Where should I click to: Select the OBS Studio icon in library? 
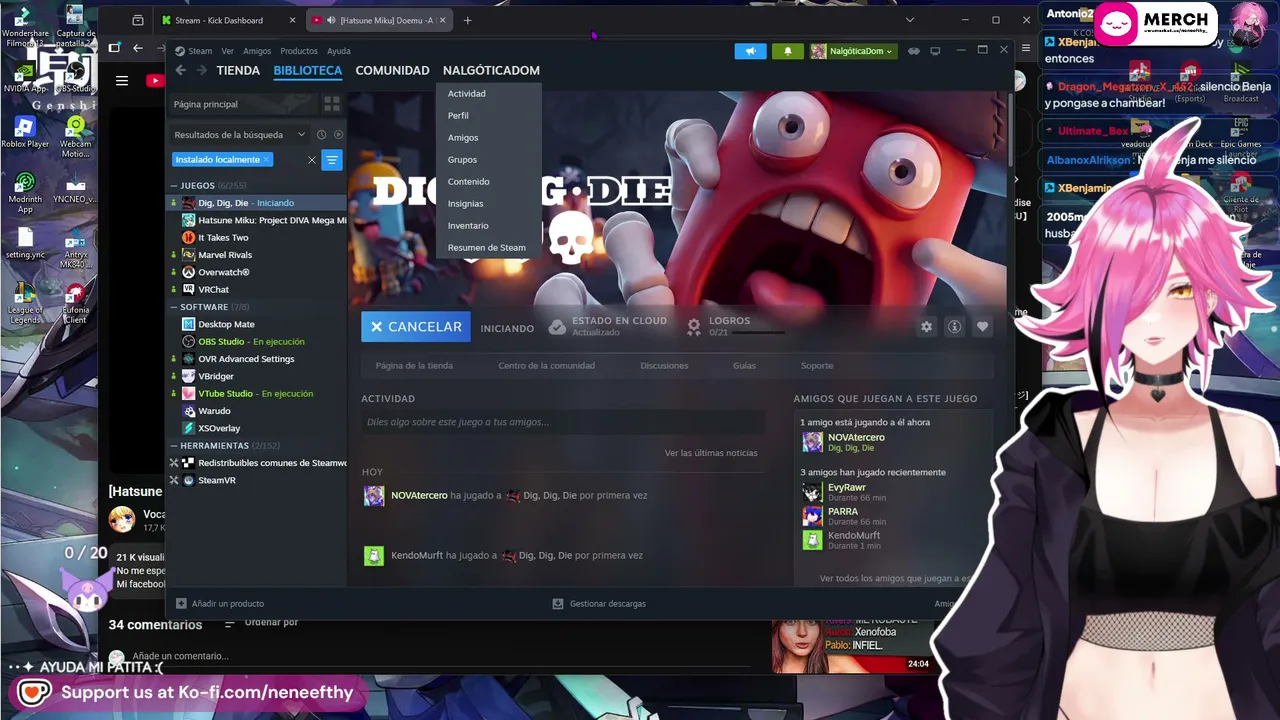(188, 342)
